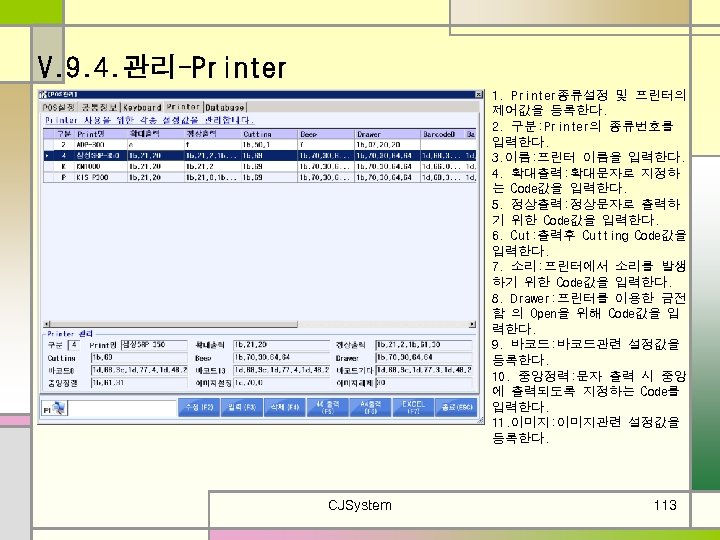Click the 이미지설정 input field
The width and height of the screenshot is (720, 540).
pos(281,382)
